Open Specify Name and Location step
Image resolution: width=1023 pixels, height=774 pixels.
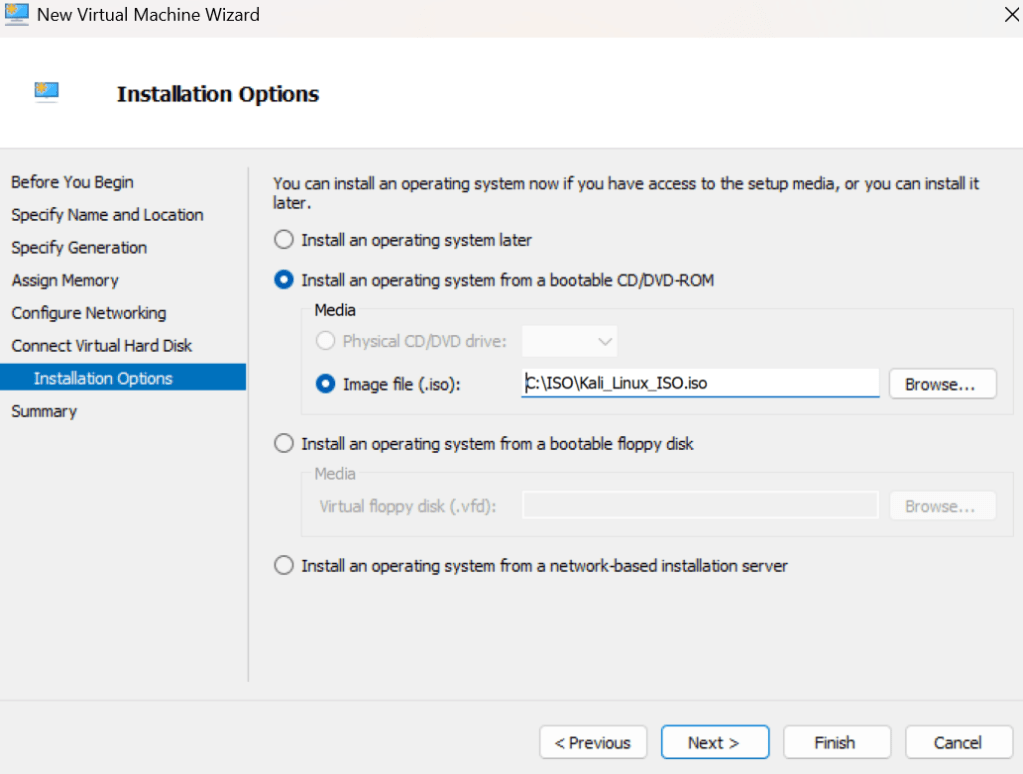coord(107,215)
